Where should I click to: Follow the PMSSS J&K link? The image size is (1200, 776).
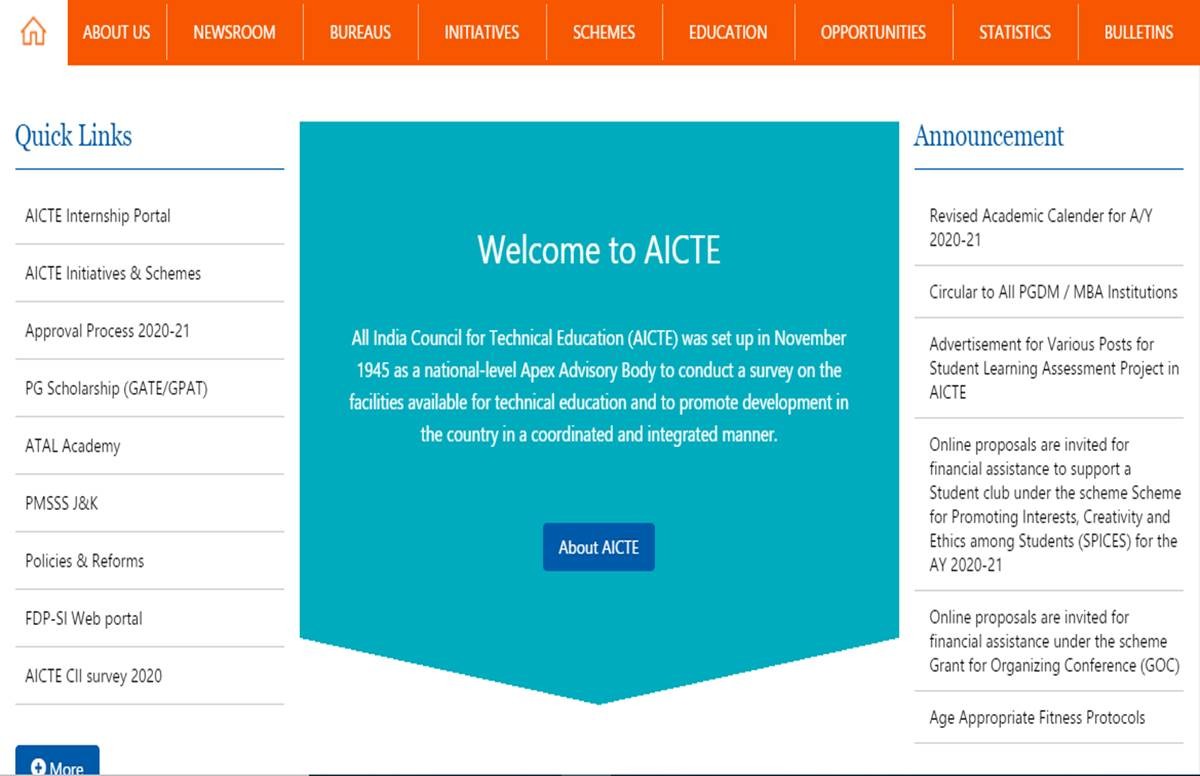(x=62, y=504)
